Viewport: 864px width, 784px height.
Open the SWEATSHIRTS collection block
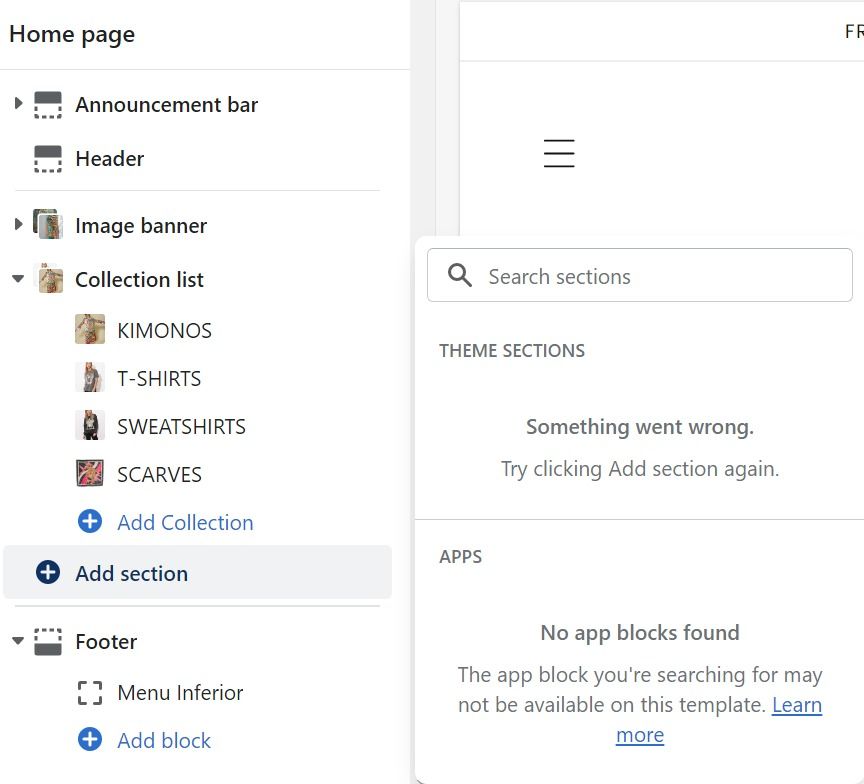pyautogui.click(x=181, y=427)
